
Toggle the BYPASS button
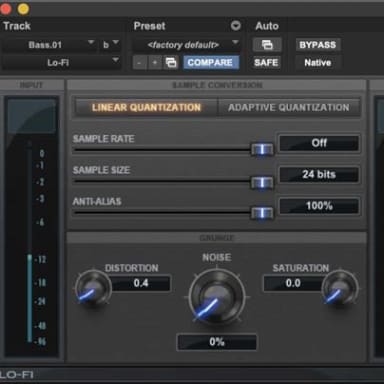pos(318,45)
